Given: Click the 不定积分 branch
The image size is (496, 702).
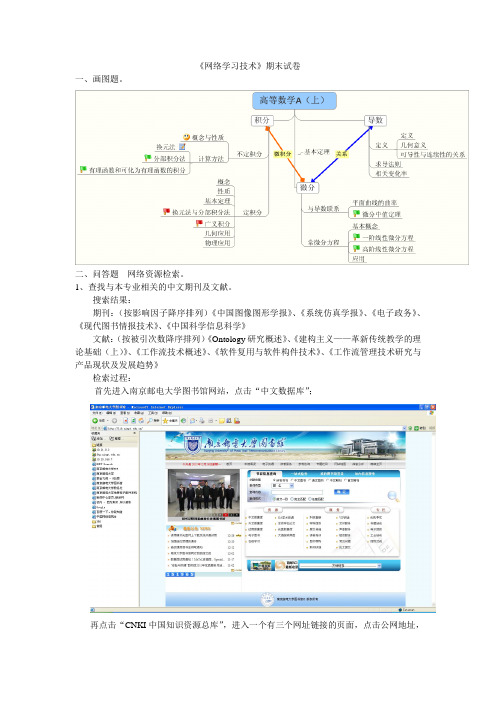Looking at the screenshot, I should [x=249, y=154].
